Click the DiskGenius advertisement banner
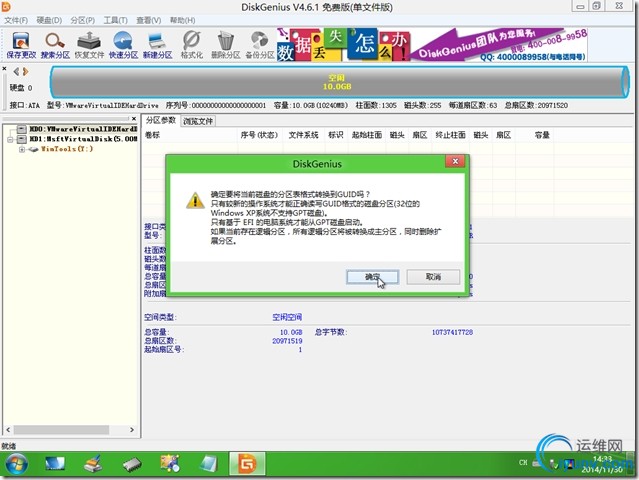This screenshot has width=639, height=480. 432,45
